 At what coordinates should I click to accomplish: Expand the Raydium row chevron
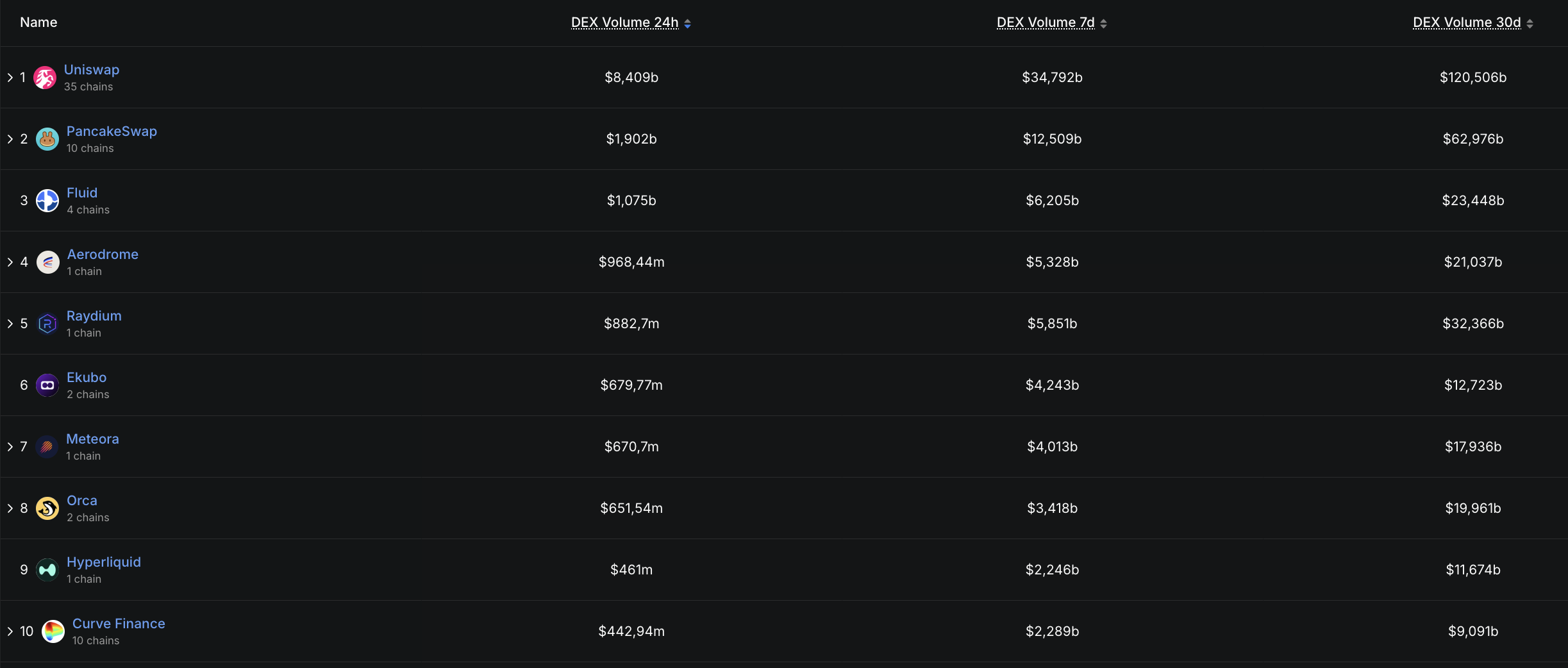point(10,324)
